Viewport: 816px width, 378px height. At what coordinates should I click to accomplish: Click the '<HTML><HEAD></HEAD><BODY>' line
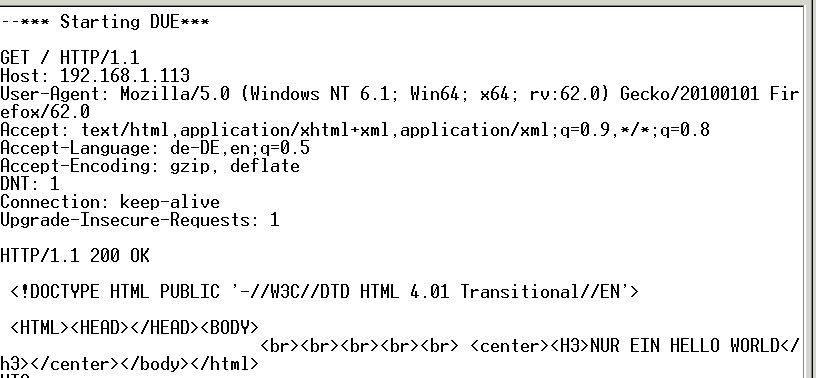134,328
